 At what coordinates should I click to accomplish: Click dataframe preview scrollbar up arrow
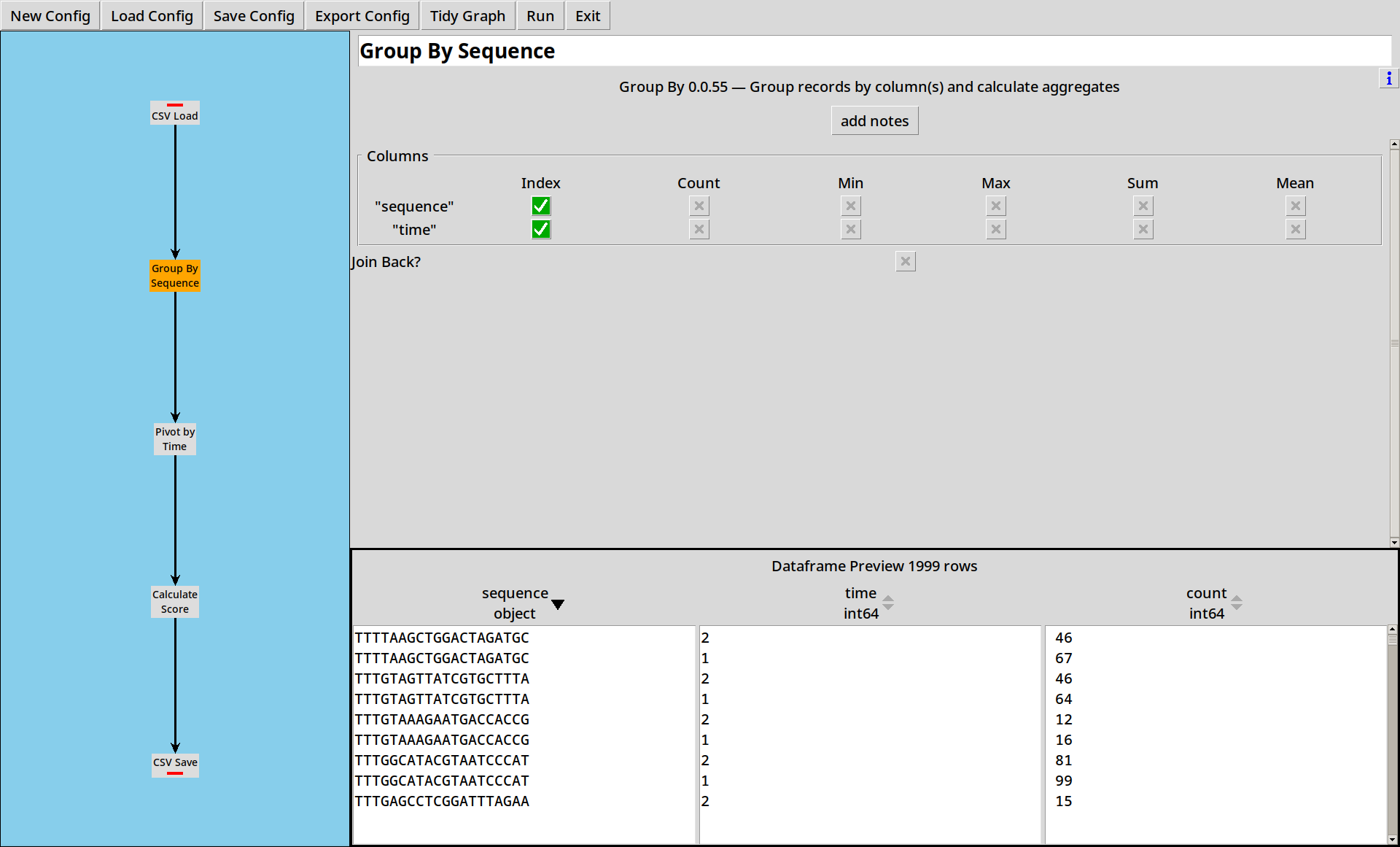click(x=1392, y=629)
